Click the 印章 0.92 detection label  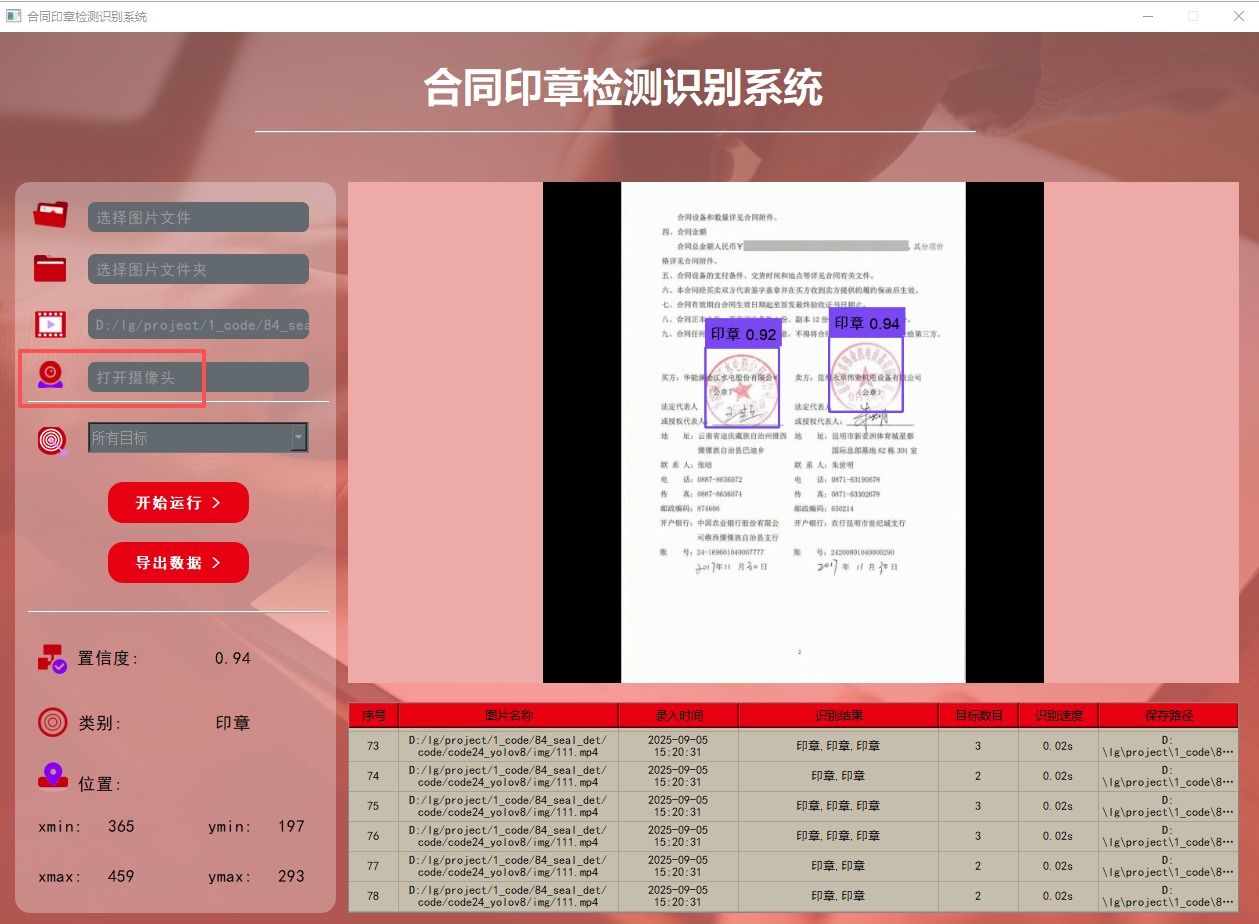[743, 334]
